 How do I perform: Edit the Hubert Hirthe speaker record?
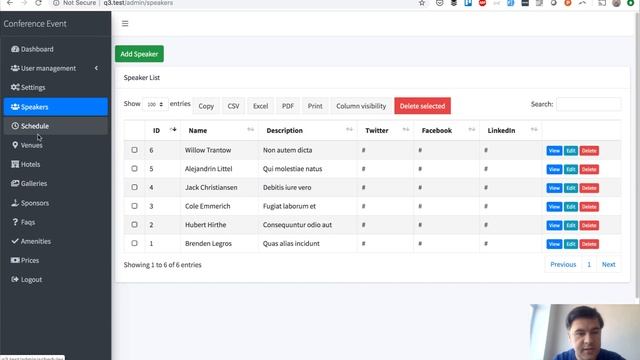[571, 225]
